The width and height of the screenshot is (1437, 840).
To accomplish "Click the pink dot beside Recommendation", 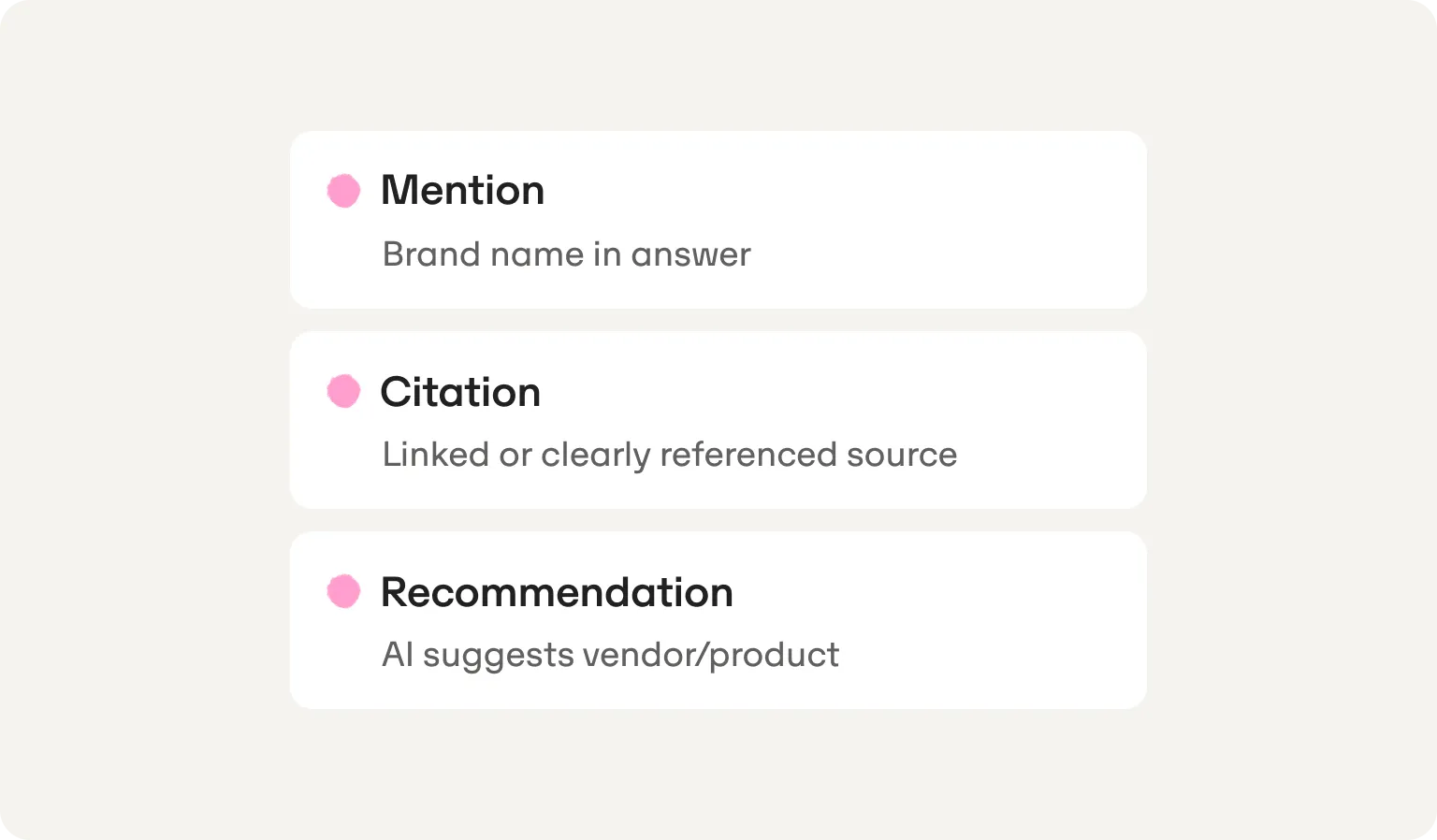I will click(343, 591).
